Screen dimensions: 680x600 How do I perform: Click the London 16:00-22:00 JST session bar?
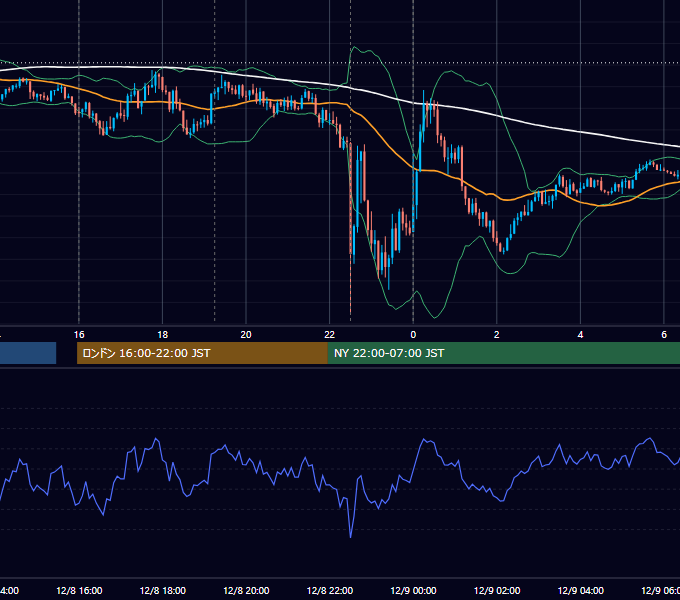point(202,353)
